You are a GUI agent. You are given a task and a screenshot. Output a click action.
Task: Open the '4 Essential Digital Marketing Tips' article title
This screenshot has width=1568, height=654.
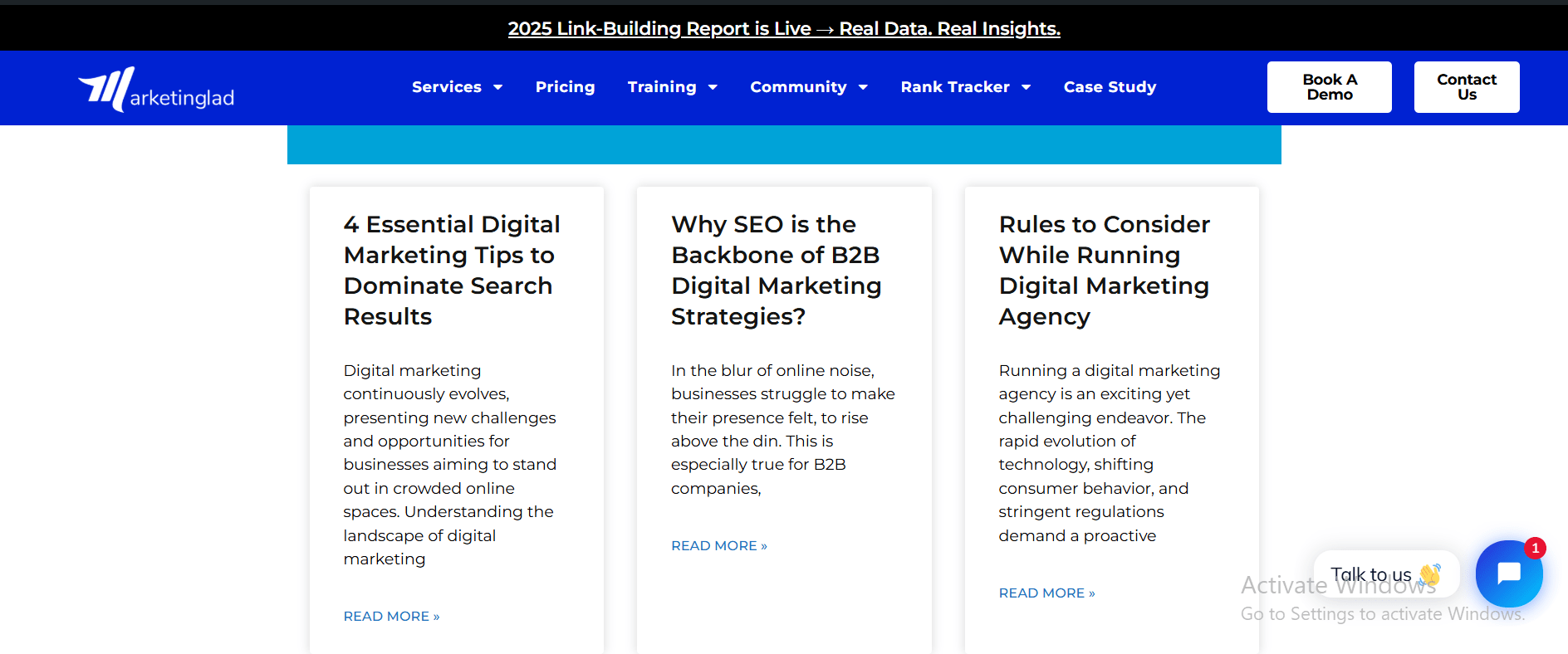[x=452, y=271]
